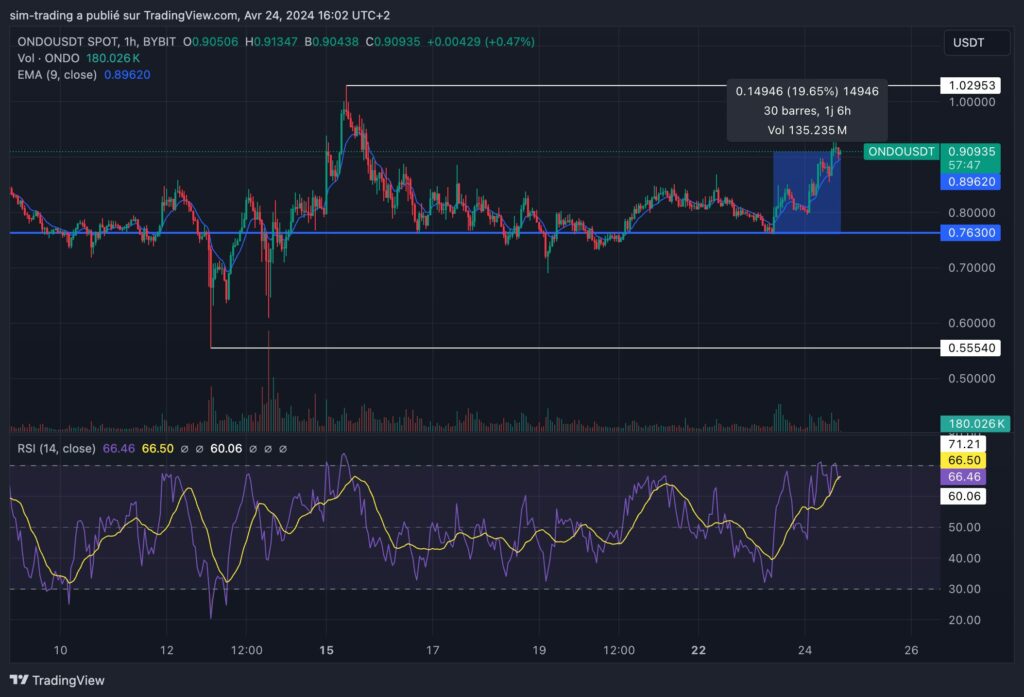
Task: Click the measurement tooltip showing 19.65%
Action: [807, 110]
